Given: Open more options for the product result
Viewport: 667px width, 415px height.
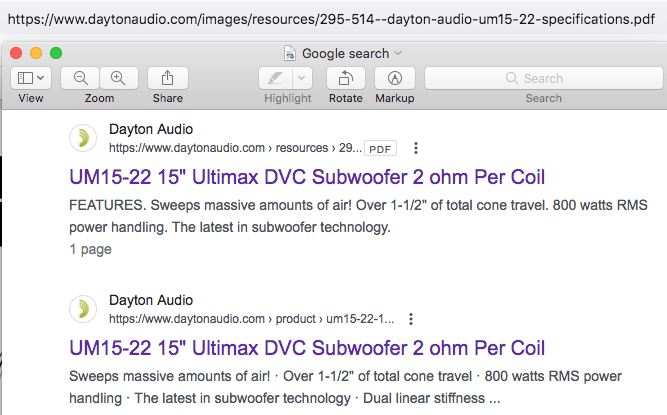Looking at the screenshot, I should click(x=411, y=319).
